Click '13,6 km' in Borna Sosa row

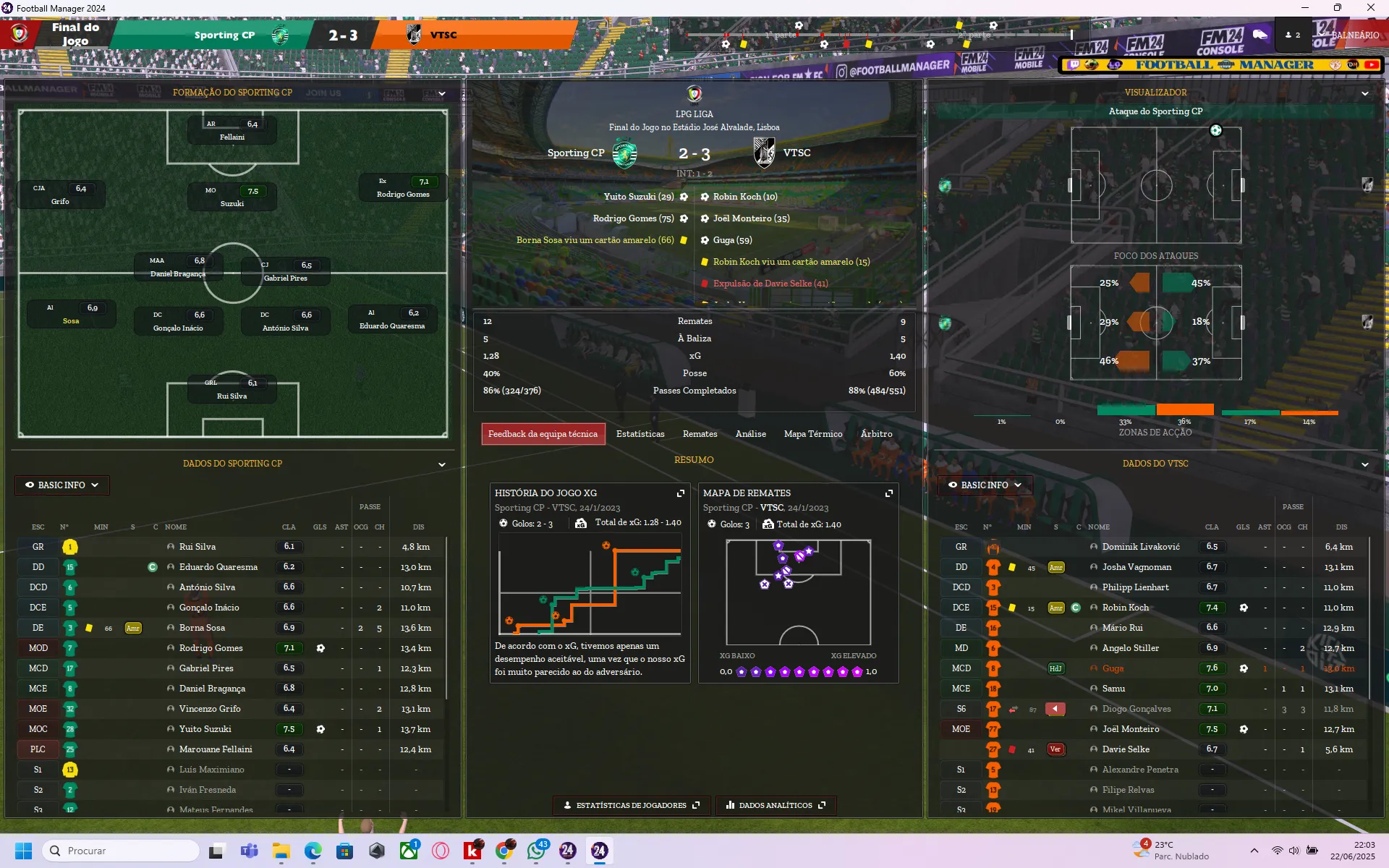pyautogui.click(x=416, y=628)
